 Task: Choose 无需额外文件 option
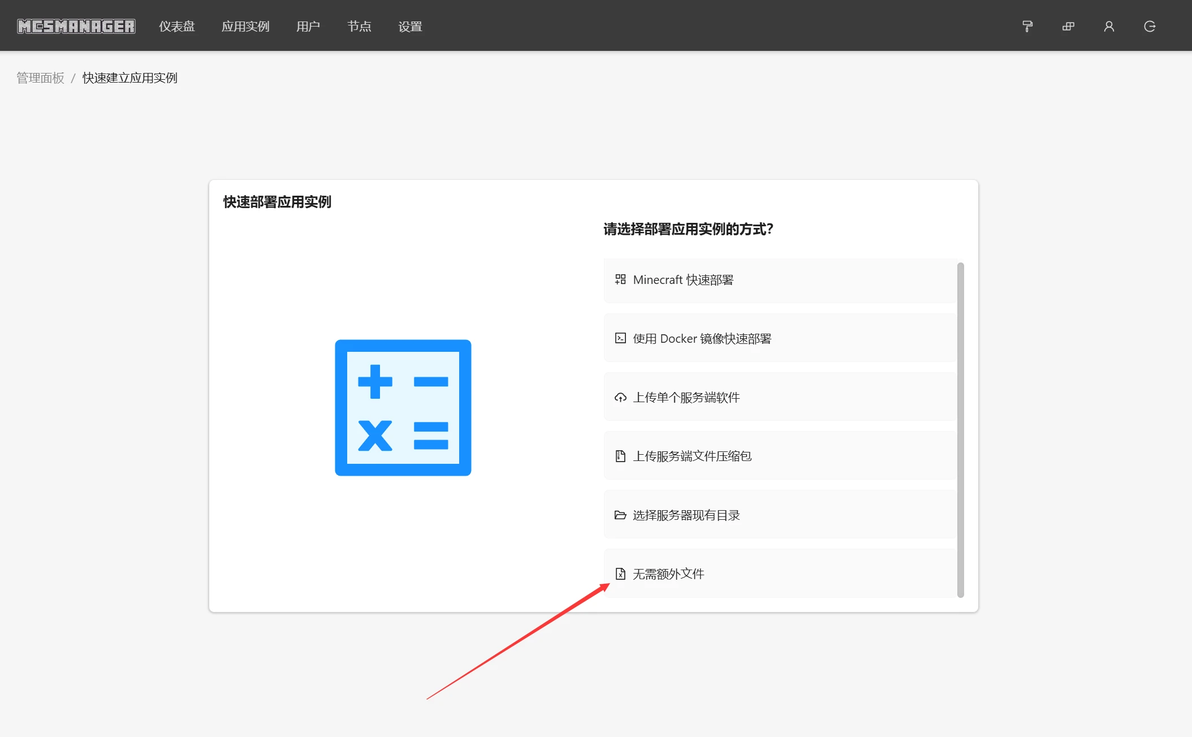point(780,573)
